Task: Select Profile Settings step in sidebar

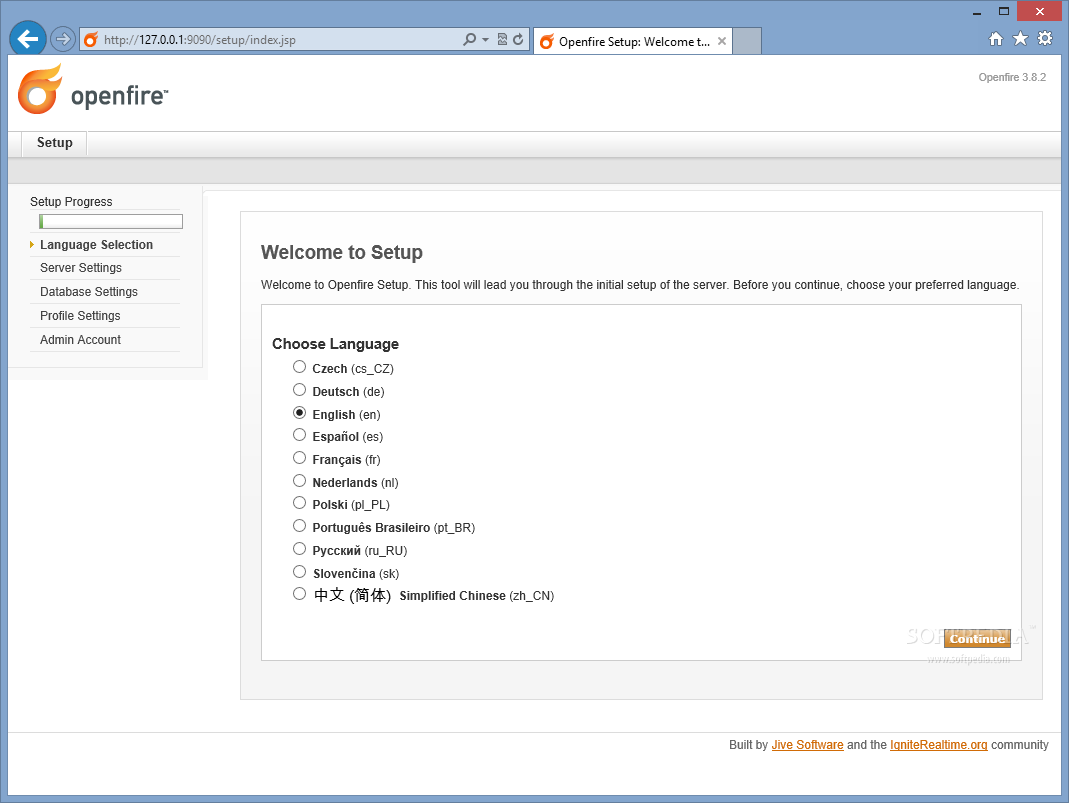Action: (x=80, y=316)
